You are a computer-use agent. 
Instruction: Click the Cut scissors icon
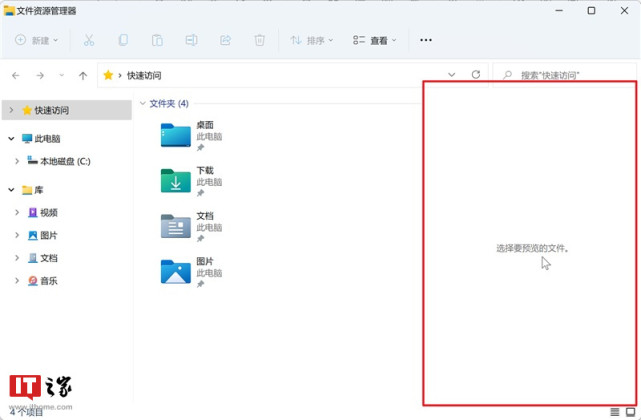pyautogui.click(x=89, y=40)
